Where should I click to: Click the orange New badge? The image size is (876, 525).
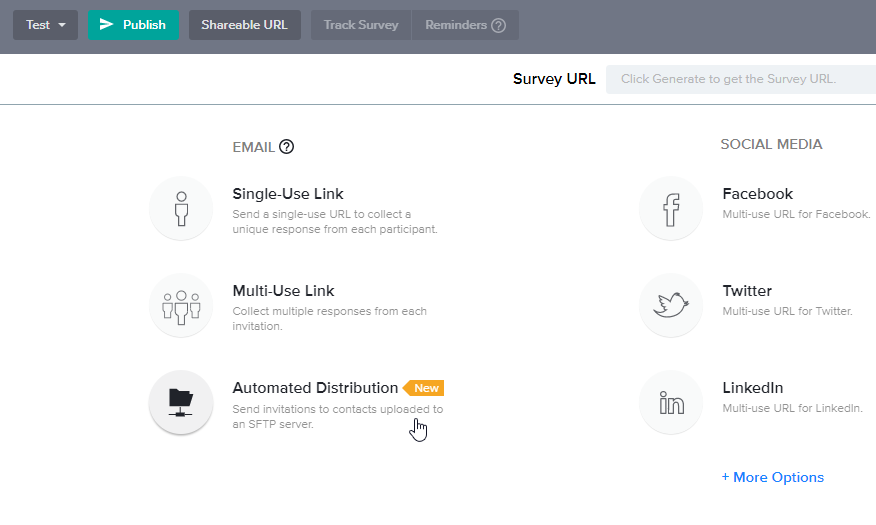click(425, 388)
